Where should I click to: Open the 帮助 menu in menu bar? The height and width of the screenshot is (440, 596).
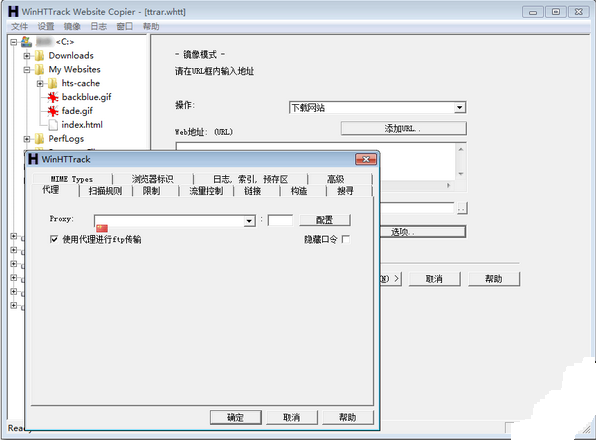pos(151,26)
